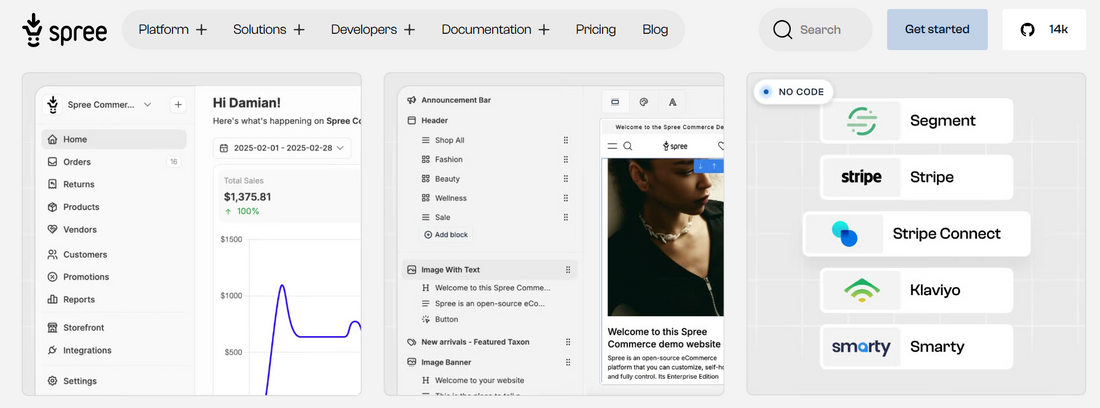Viewport: 1100px width, 408px height.
Task: Open the Developers dropdown menu
Action: [372, 30]
